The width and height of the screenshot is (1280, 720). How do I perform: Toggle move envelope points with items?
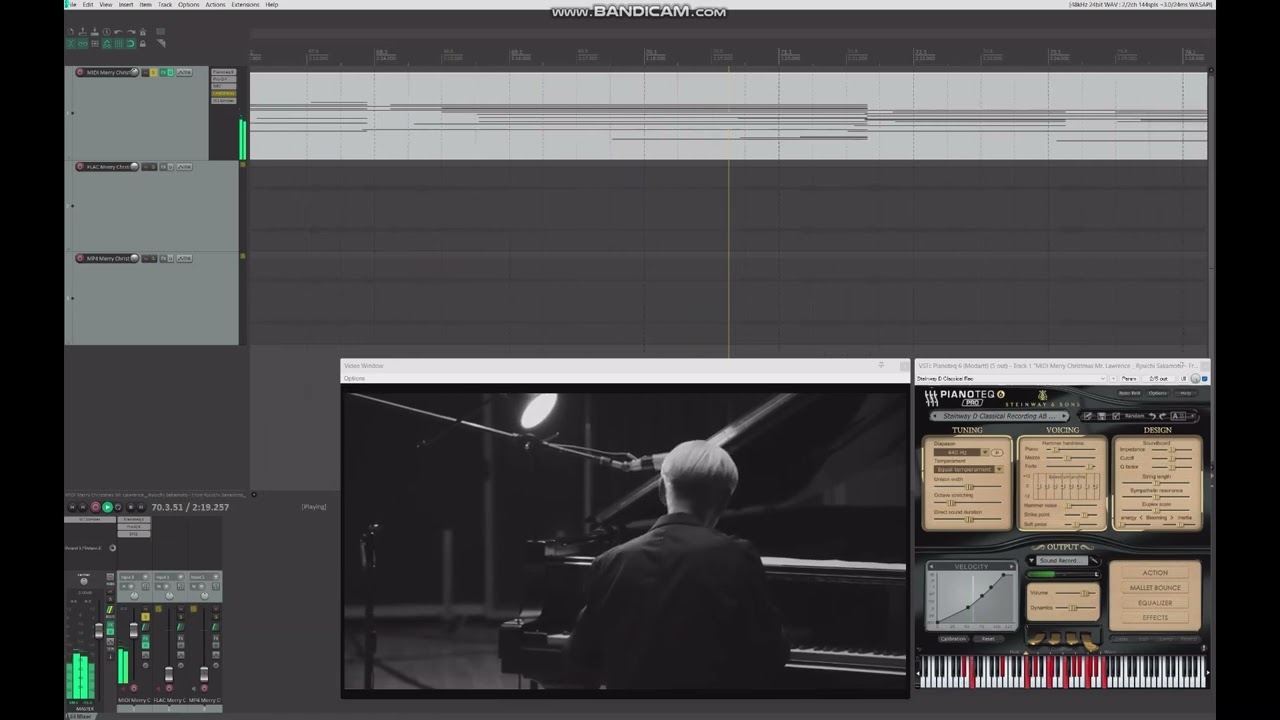coord(107,44)
